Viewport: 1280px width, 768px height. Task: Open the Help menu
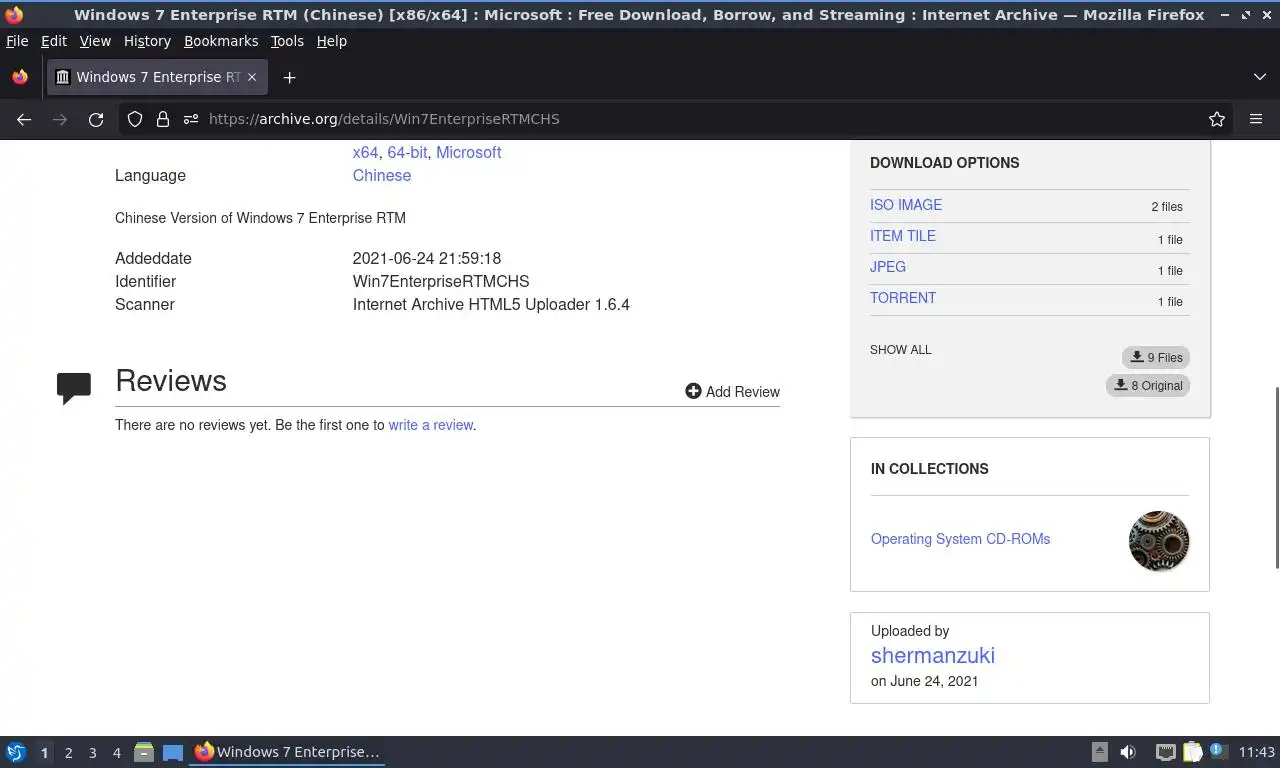331,41
